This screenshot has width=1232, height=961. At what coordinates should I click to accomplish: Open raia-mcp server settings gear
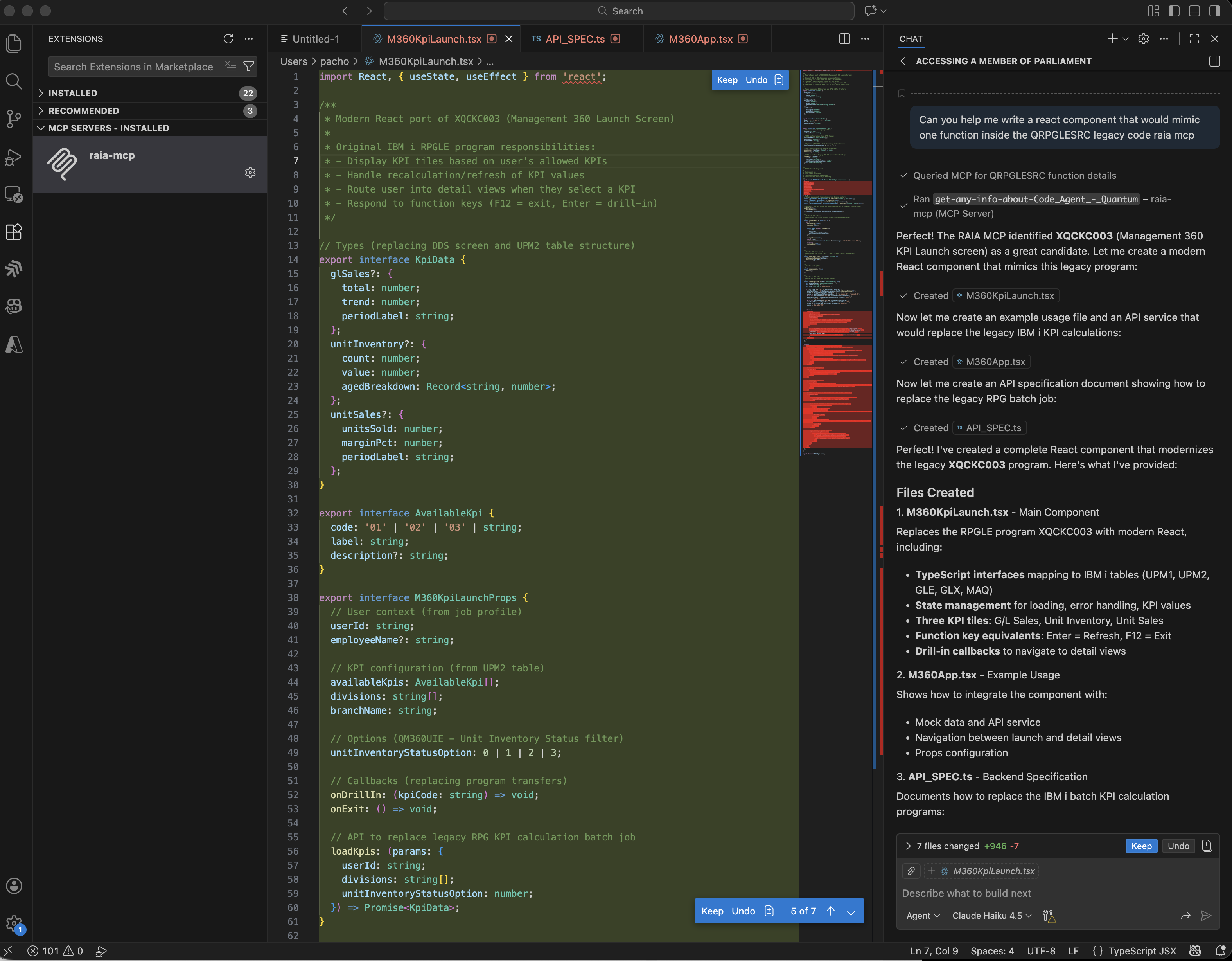[x=250, y=173]
